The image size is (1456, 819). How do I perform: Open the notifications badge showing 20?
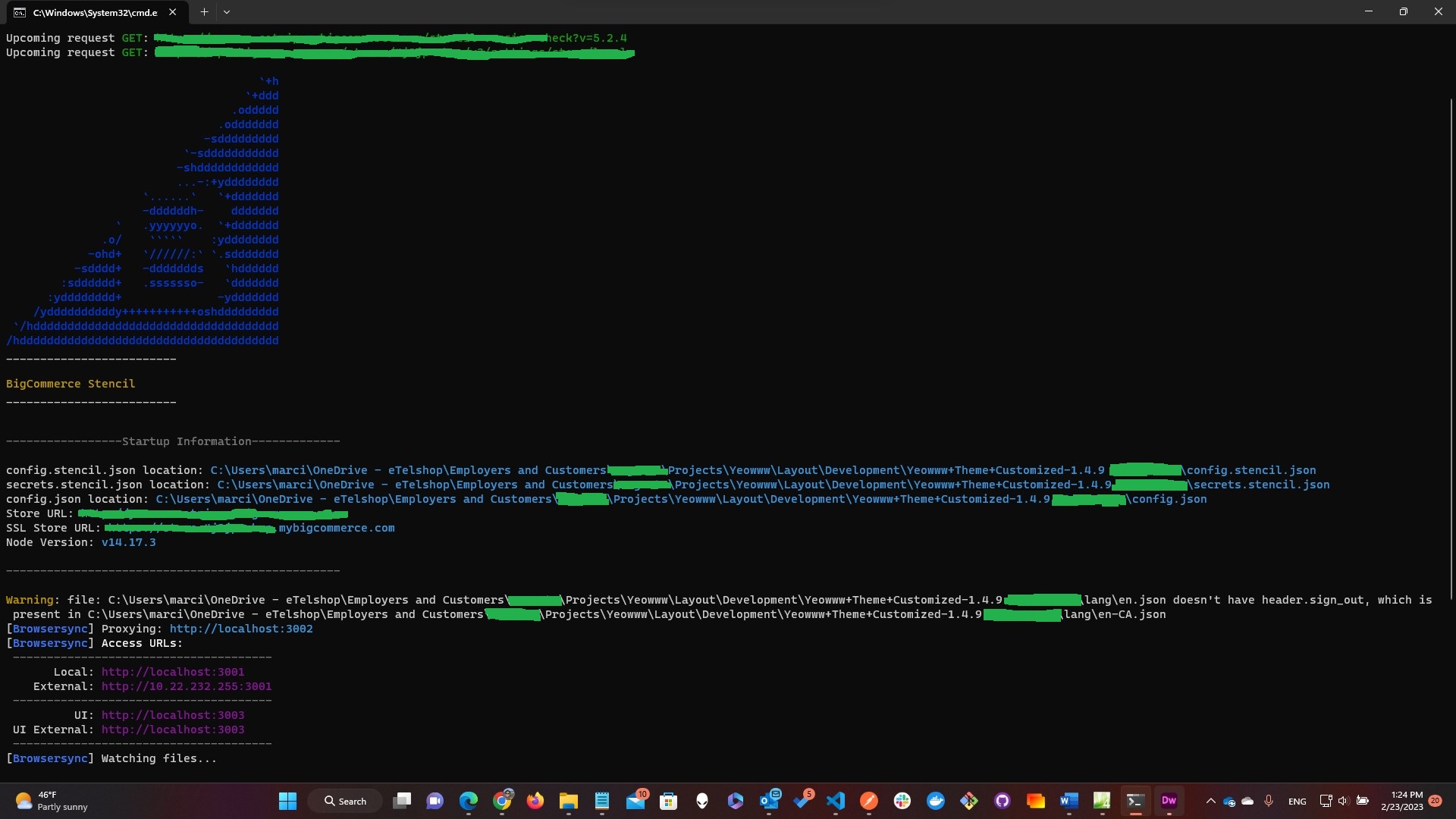(x=1435, y=801)
